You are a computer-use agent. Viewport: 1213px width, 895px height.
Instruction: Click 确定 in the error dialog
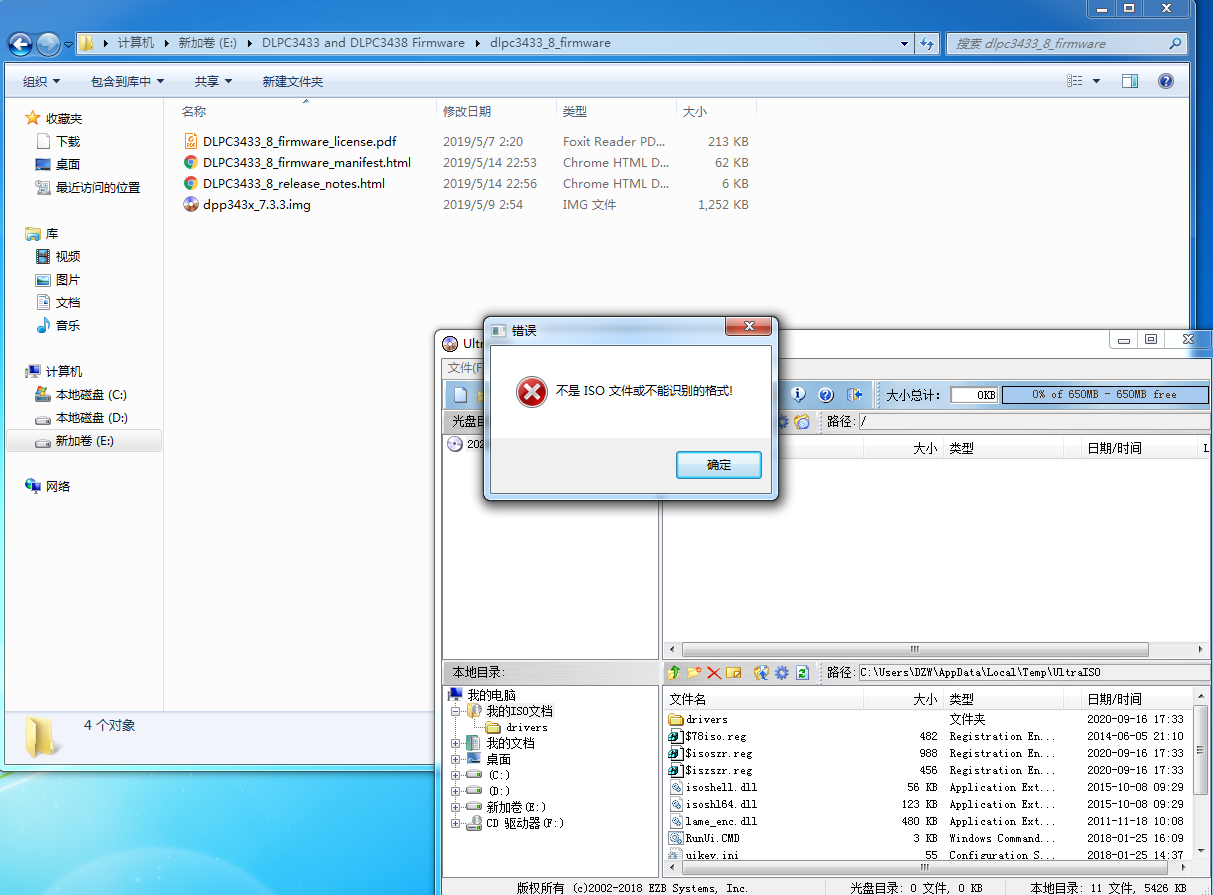pos(719,465)
